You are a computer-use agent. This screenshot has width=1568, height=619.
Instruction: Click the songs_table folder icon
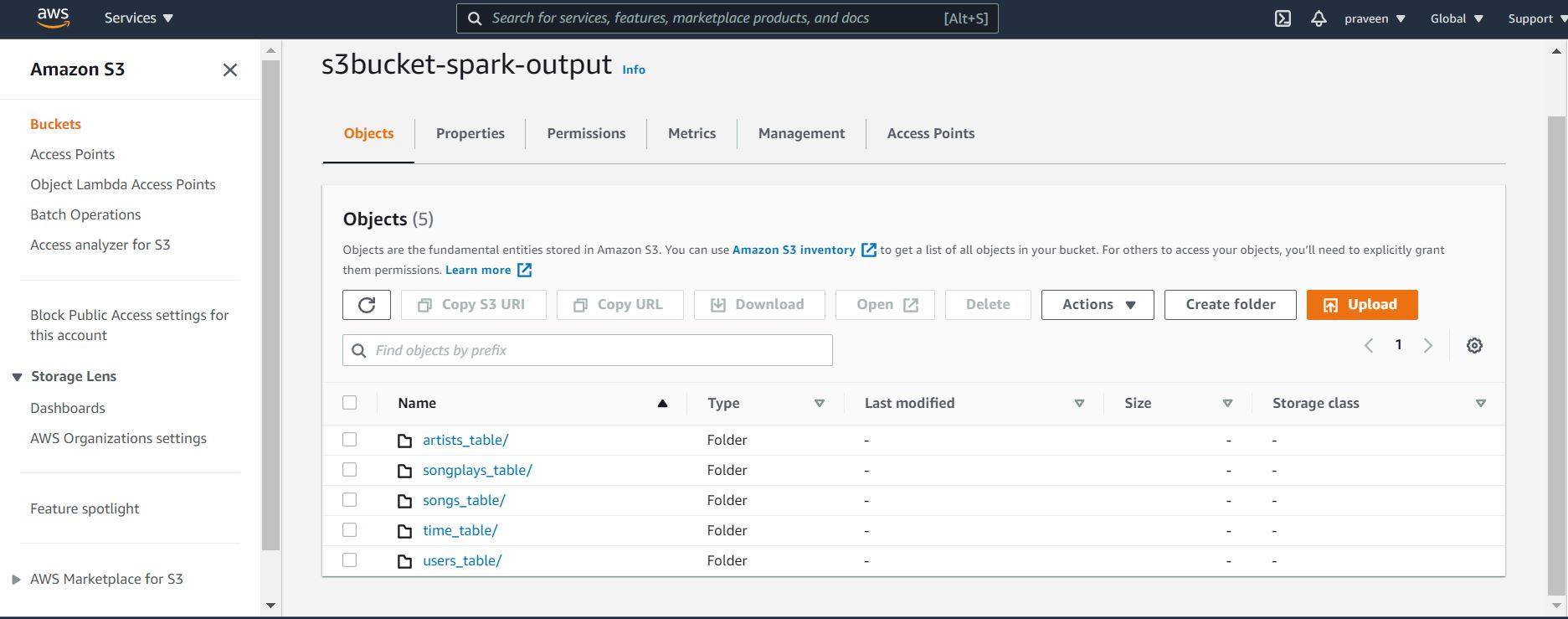(x=404, y=501)
